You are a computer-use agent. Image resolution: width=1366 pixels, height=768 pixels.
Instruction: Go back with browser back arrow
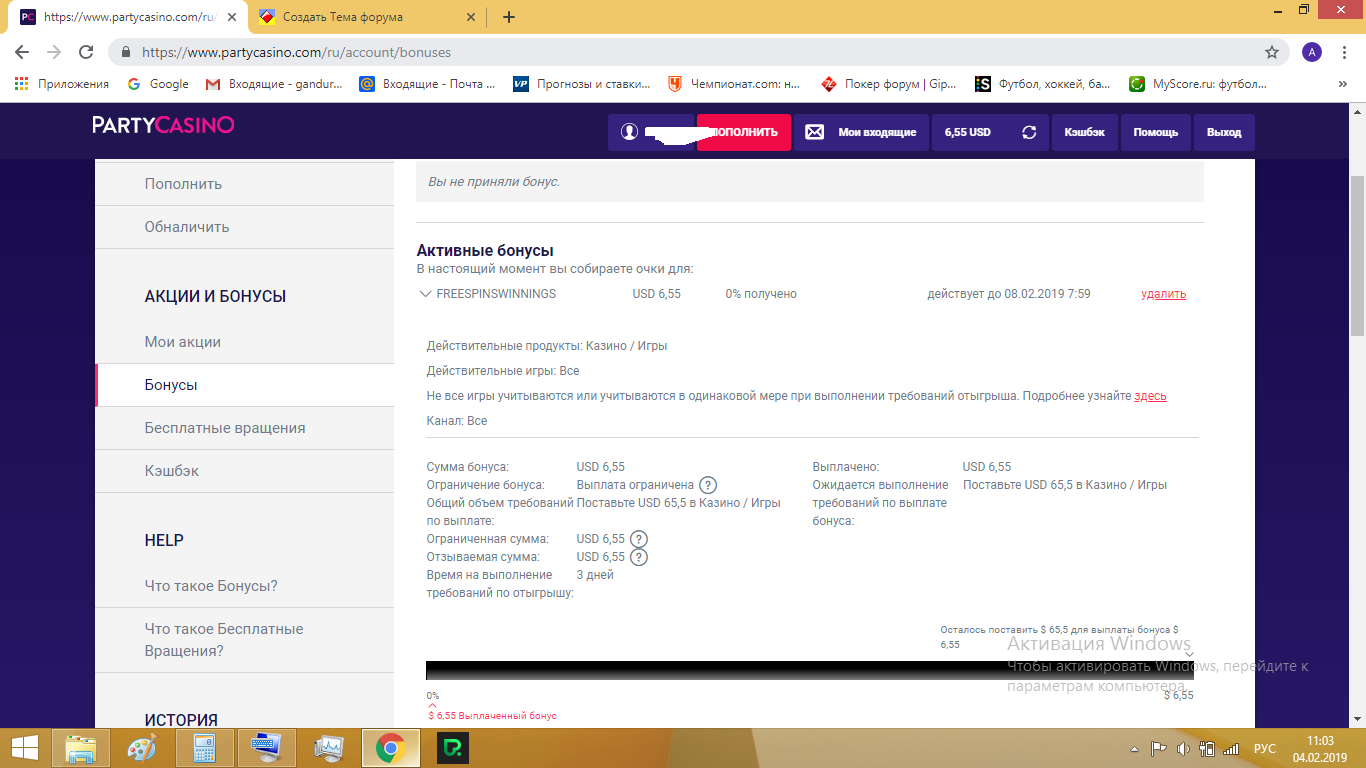(22, 52)
